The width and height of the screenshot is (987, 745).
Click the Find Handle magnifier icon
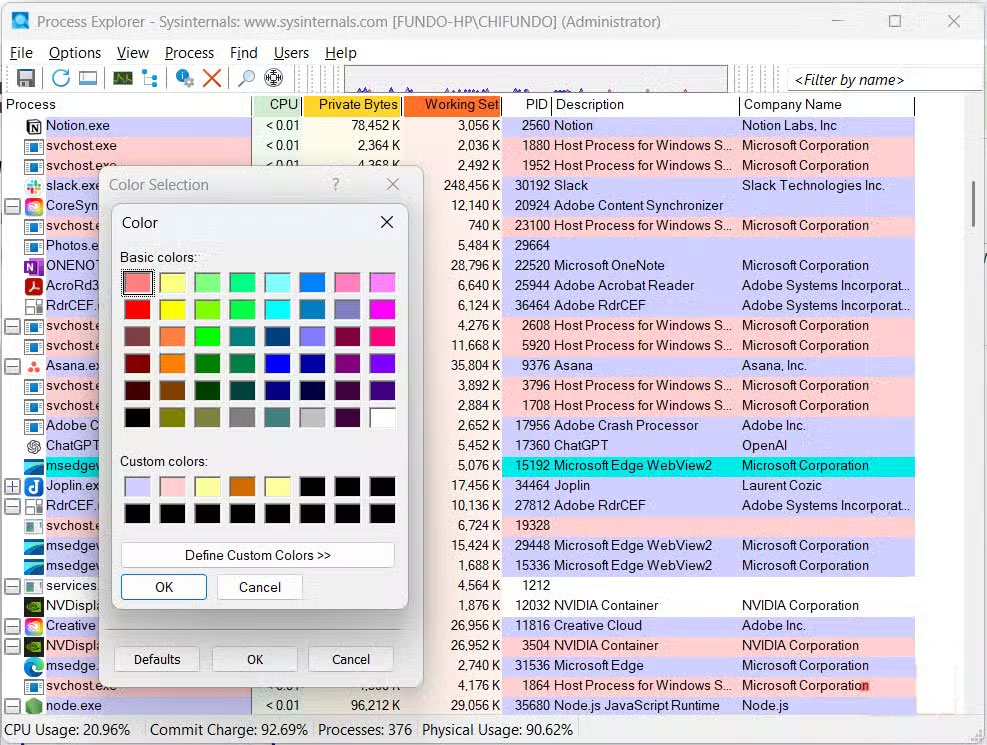pos(246,78)
